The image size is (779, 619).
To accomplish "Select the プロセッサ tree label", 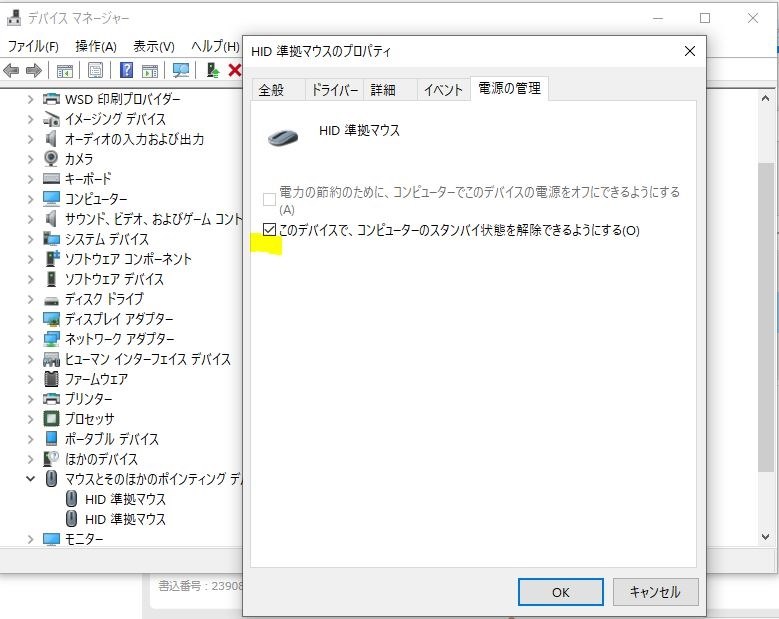I will pos(89,419).
